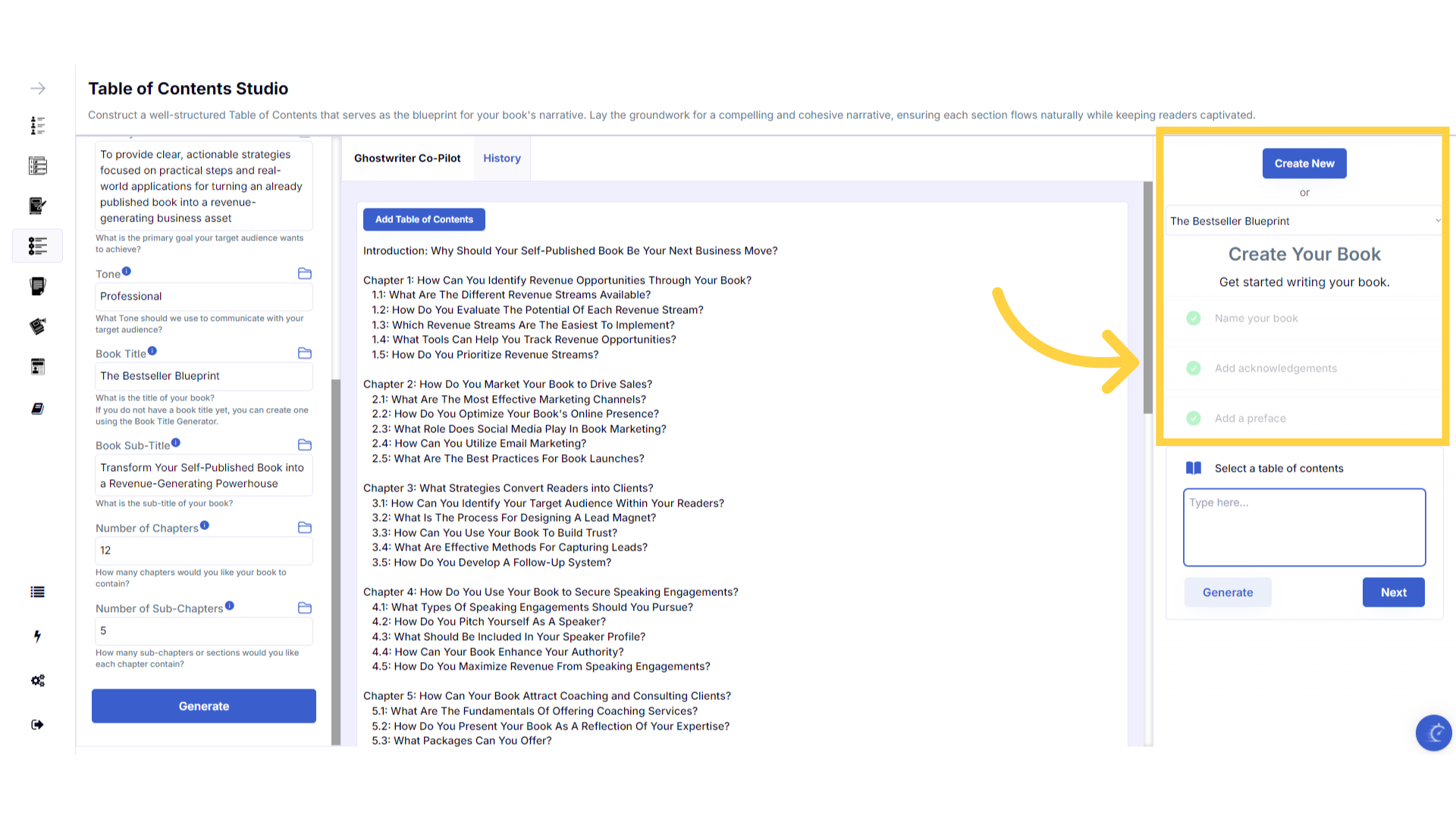
Task: Click the Create New button
Action: pos(1304,164)
